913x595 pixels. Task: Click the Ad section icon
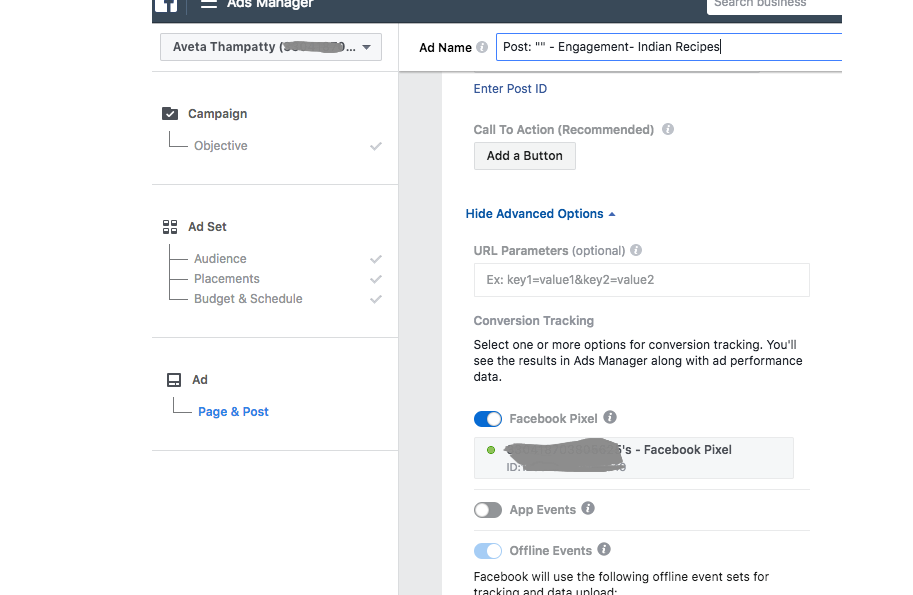(x=174, y=380)
